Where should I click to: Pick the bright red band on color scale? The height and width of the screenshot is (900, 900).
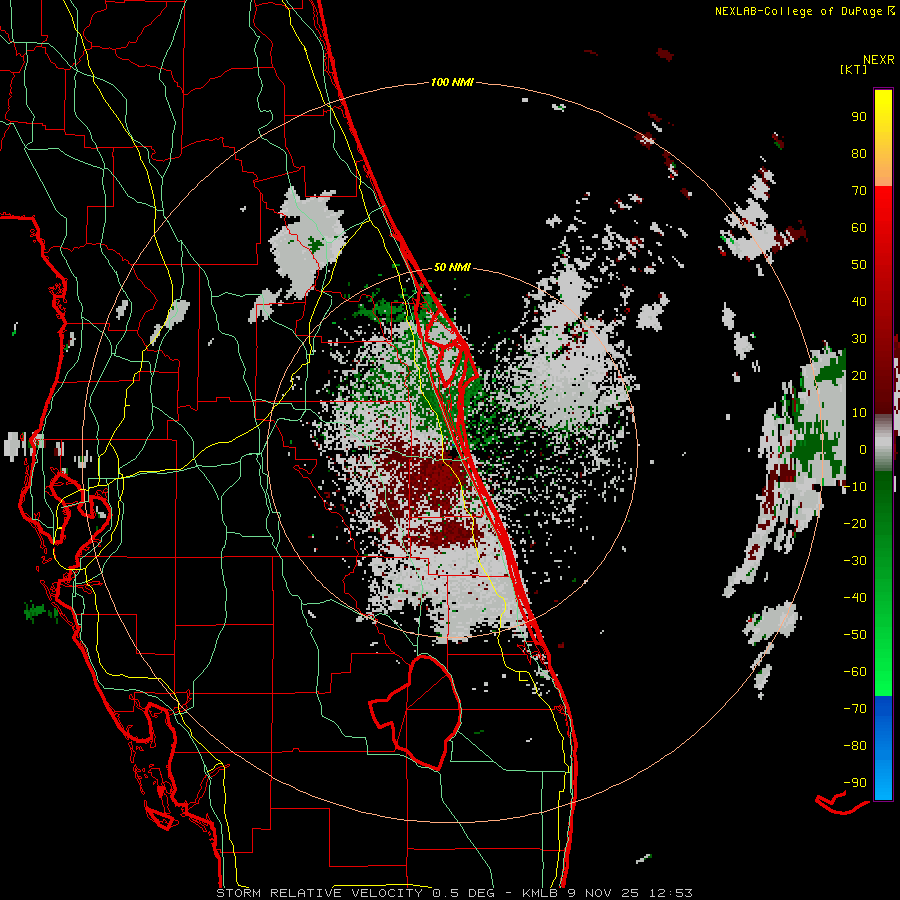click(x=883, y=241)
